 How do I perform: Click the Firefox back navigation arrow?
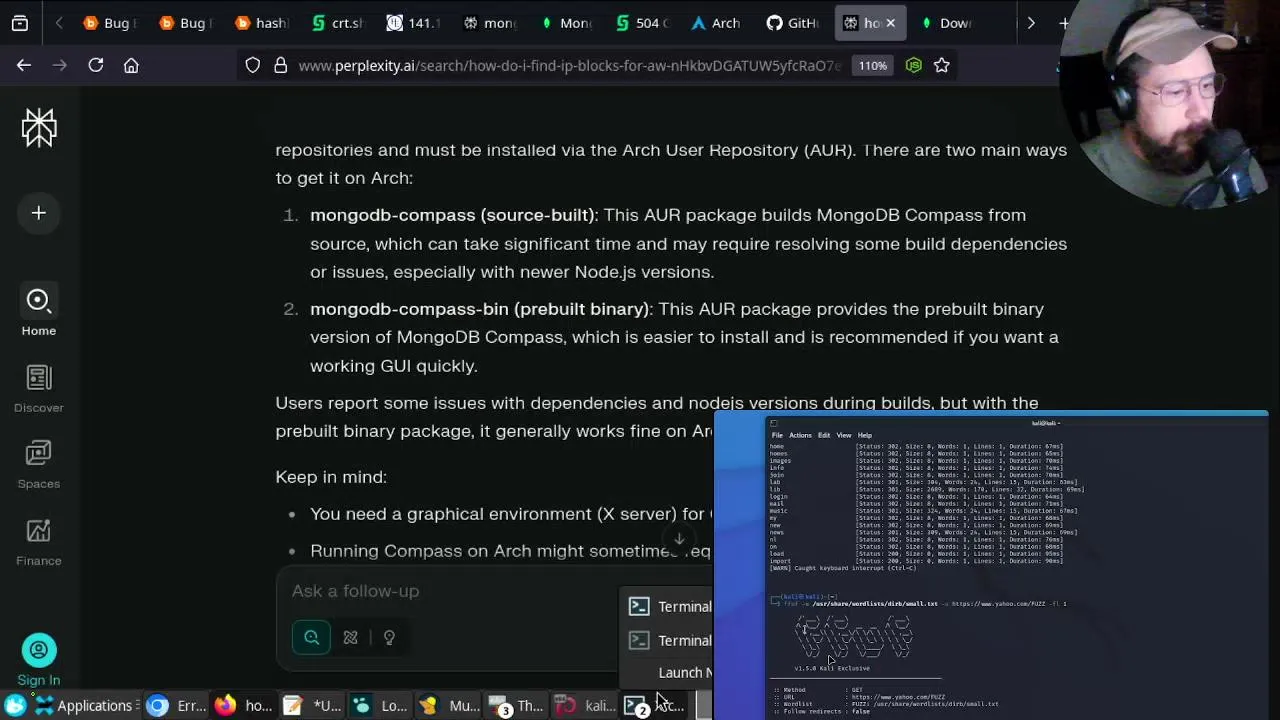click(24, 65)
